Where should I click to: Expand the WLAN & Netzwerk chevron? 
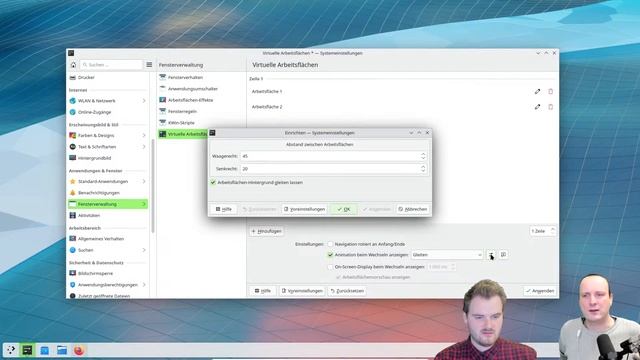[x=144, y=101]
